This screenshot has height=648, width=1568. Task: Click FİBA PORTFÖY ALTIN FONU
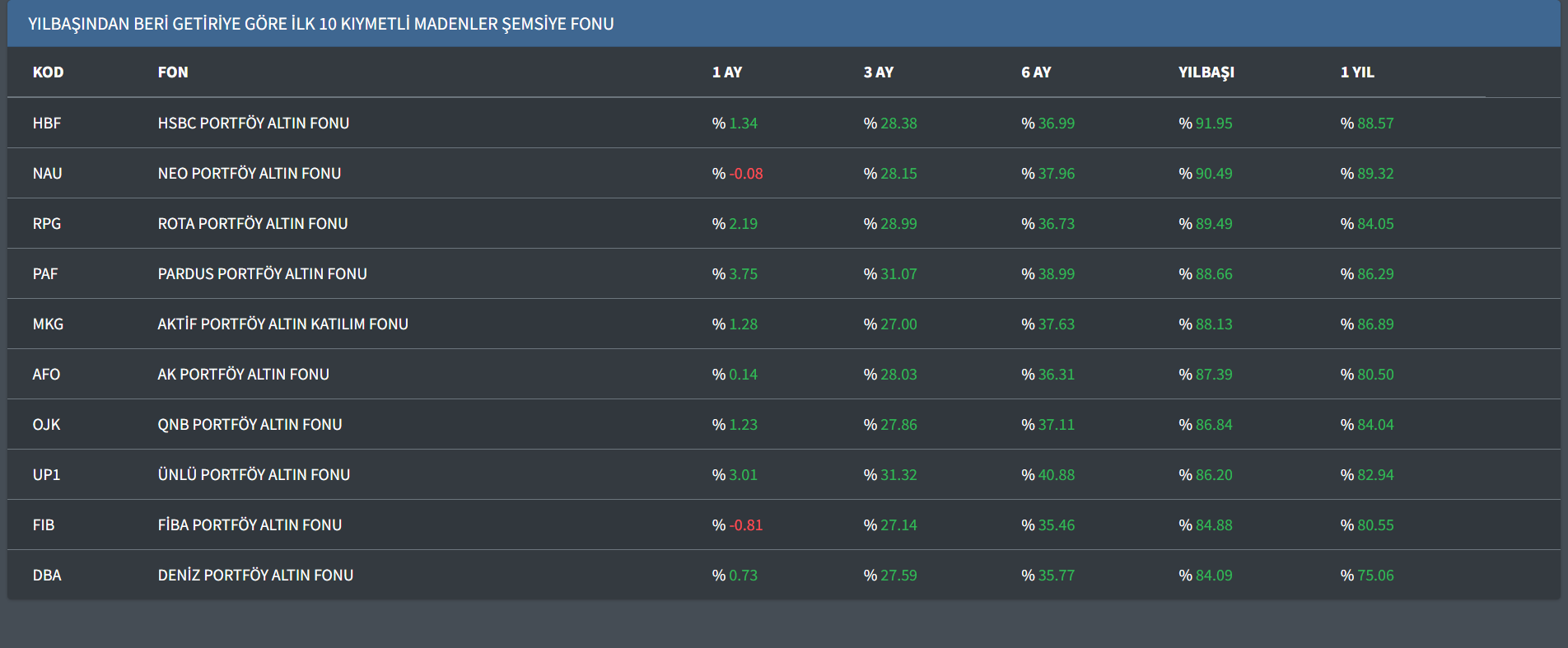click(250, 525)
